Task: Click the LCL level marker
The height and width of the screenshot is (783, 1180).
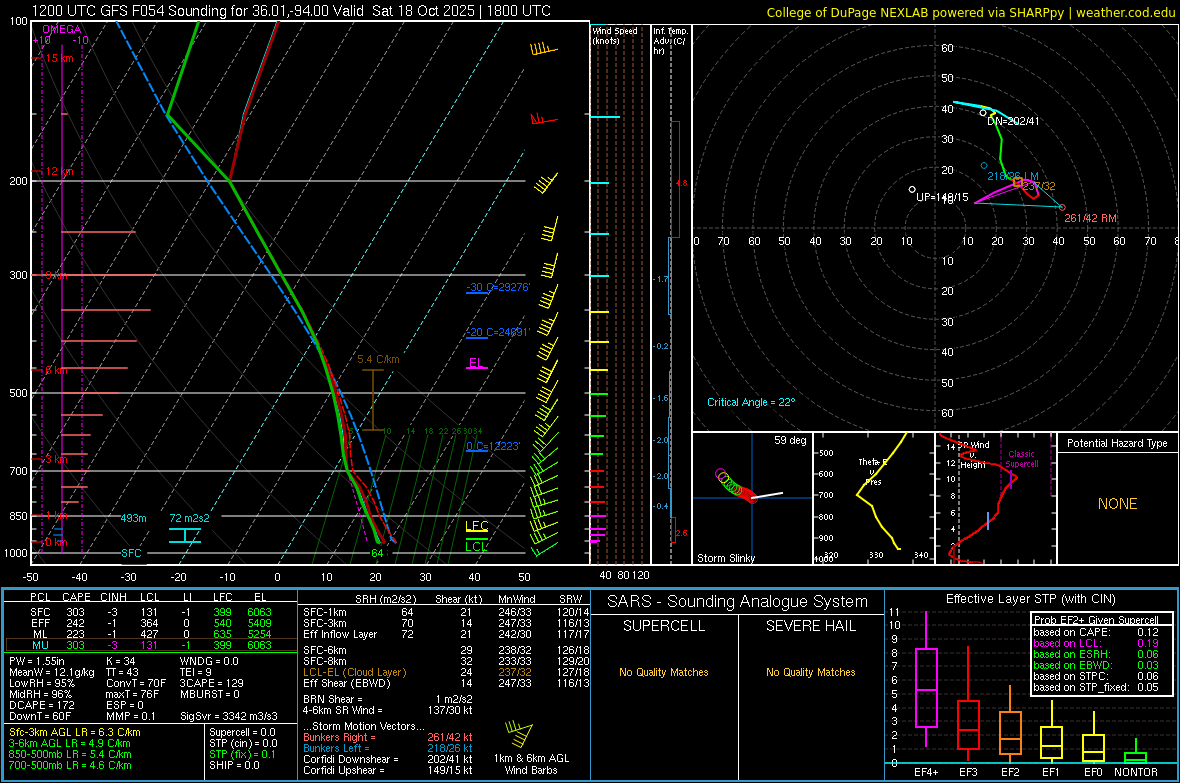Action: pos(476,546)
